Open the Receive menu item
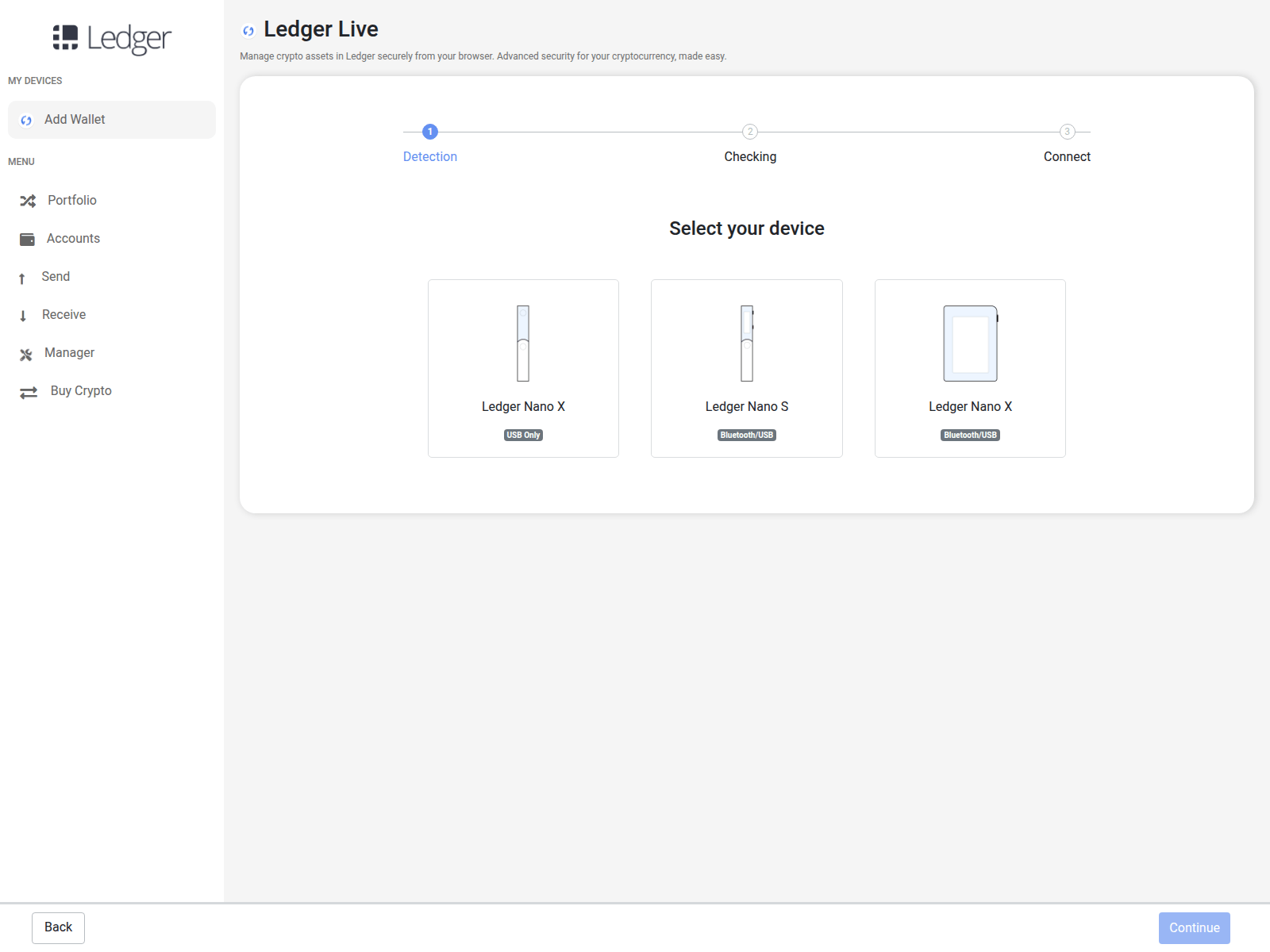Screen dimensions: 1270x952 coord(112,315)
